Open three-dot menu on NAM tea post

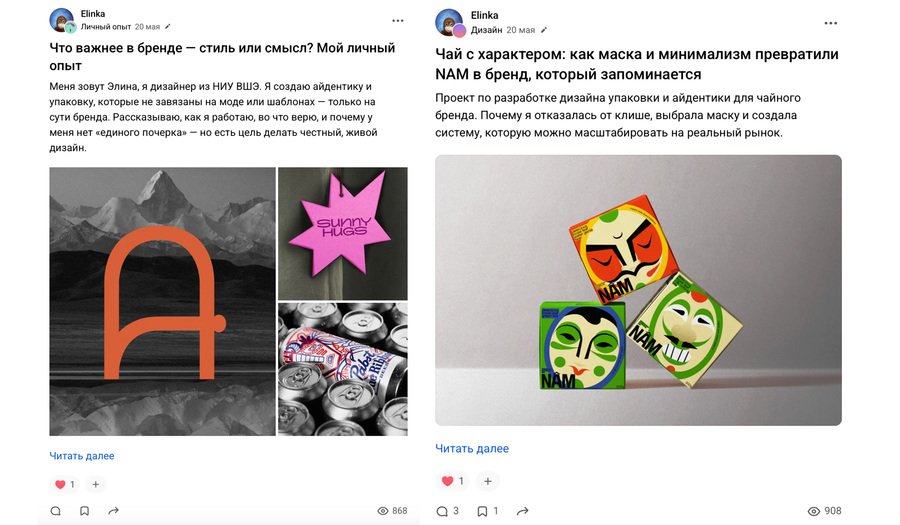[831, 23]
